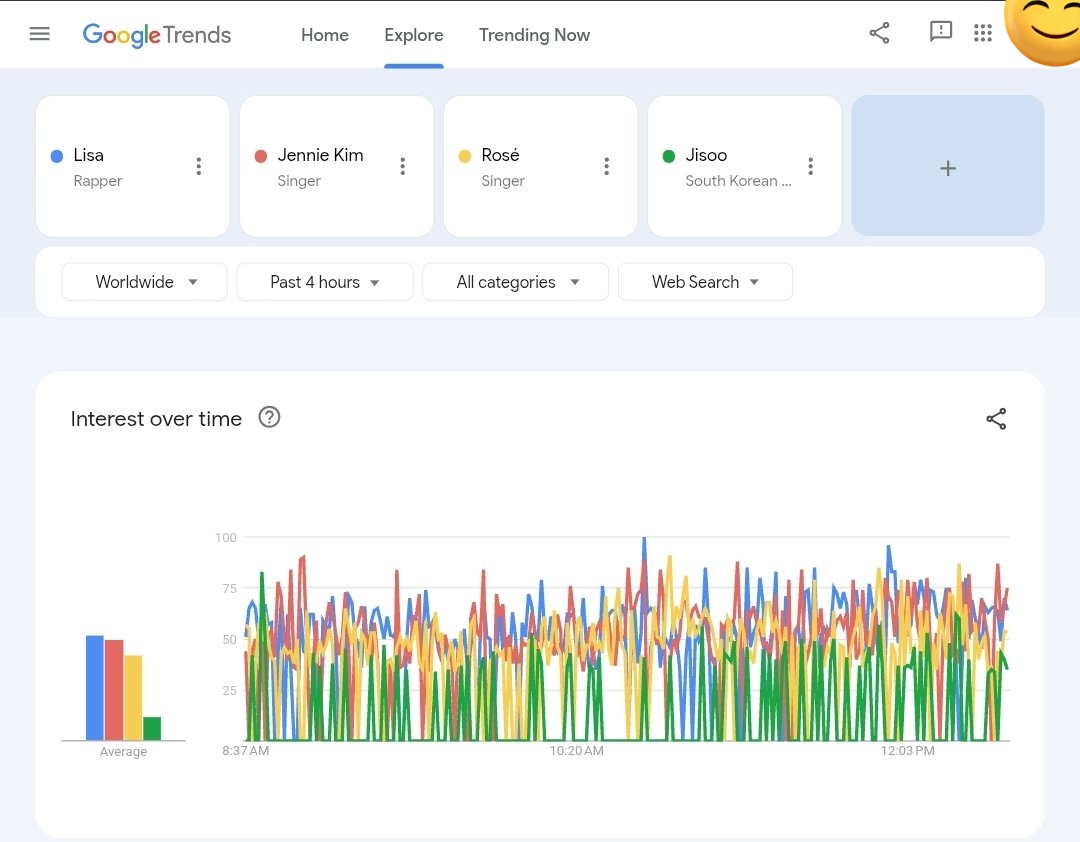Change the Past 4 hours time range
The image size is (1080, 842).
[x=324, y=282]
